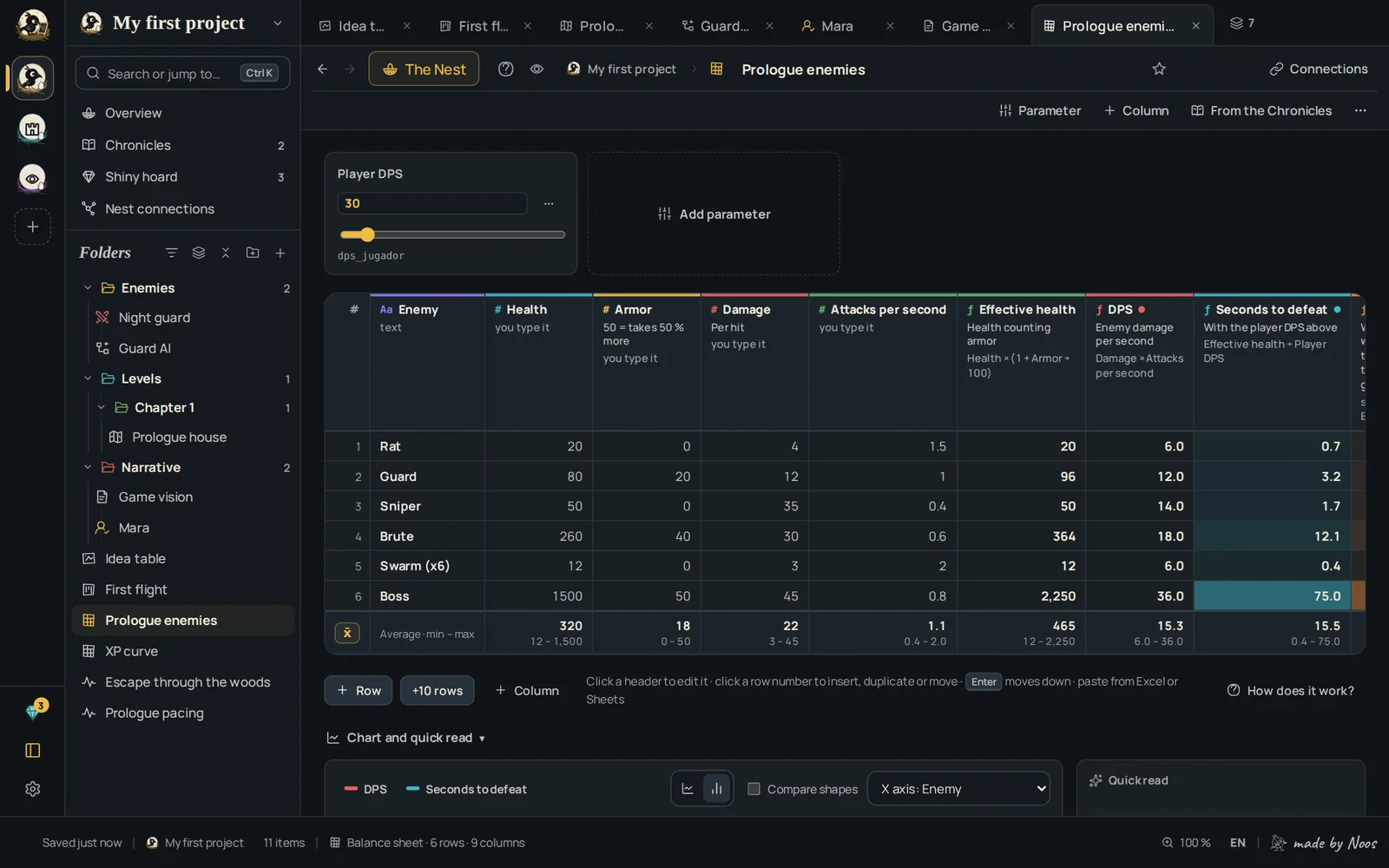Add a new workspace with dashed plus icon
Image resolution: width=1389 pixels, height=868 pixels.
pyautogui.click(x=33, y=227)
